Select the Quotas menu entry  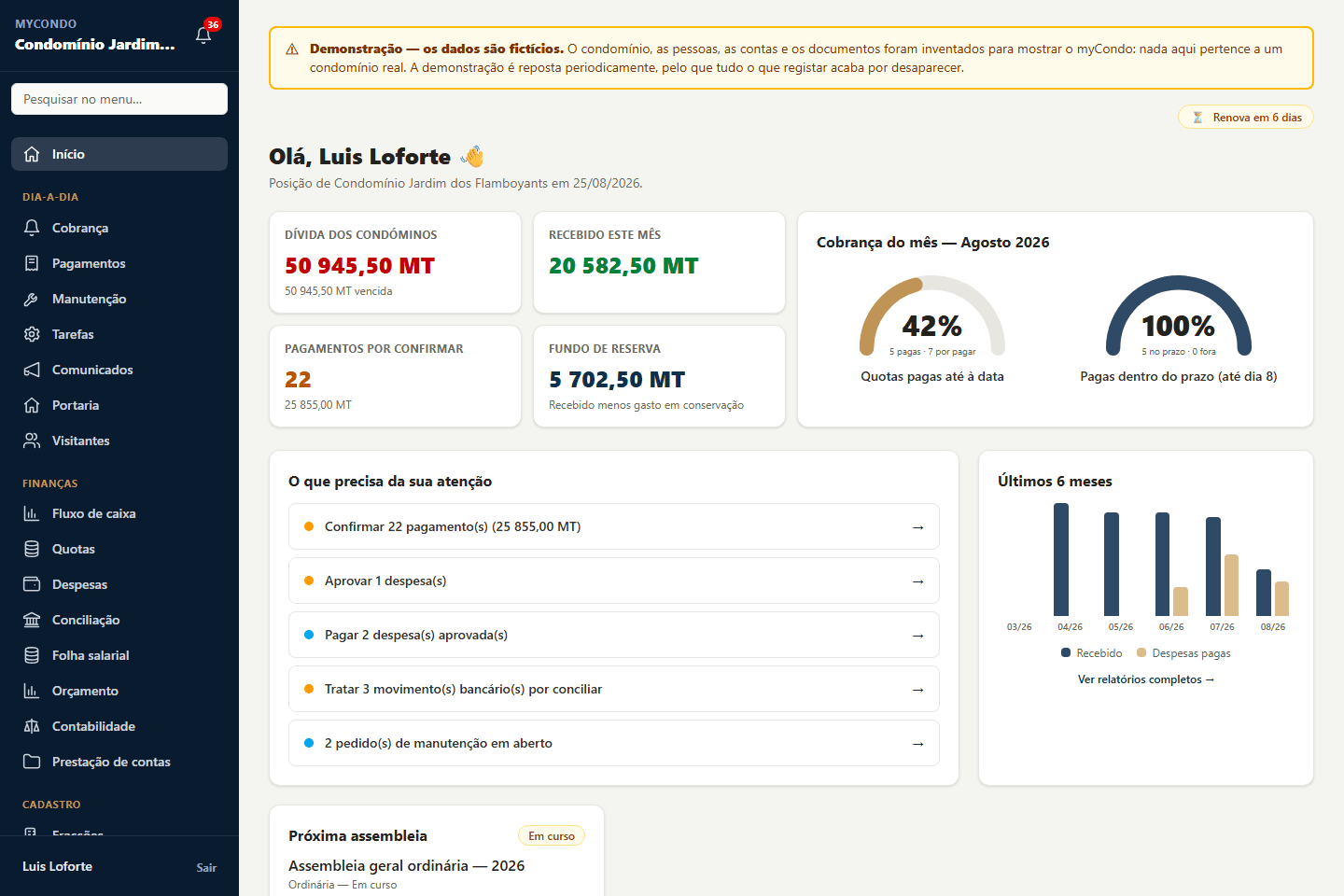click(x=119, y=549)
